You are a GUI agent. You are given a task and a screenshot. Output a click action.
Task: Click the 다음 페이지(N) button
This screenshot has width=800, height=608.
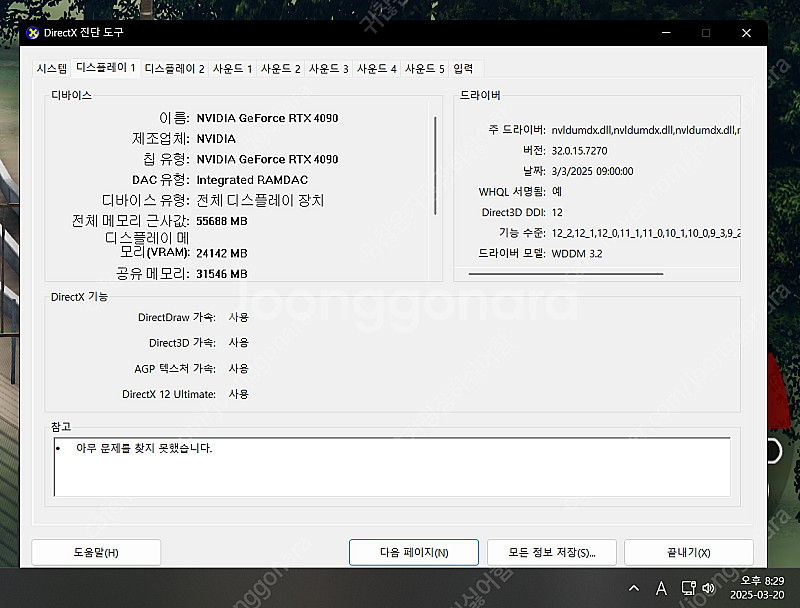[x=413, y=552]
